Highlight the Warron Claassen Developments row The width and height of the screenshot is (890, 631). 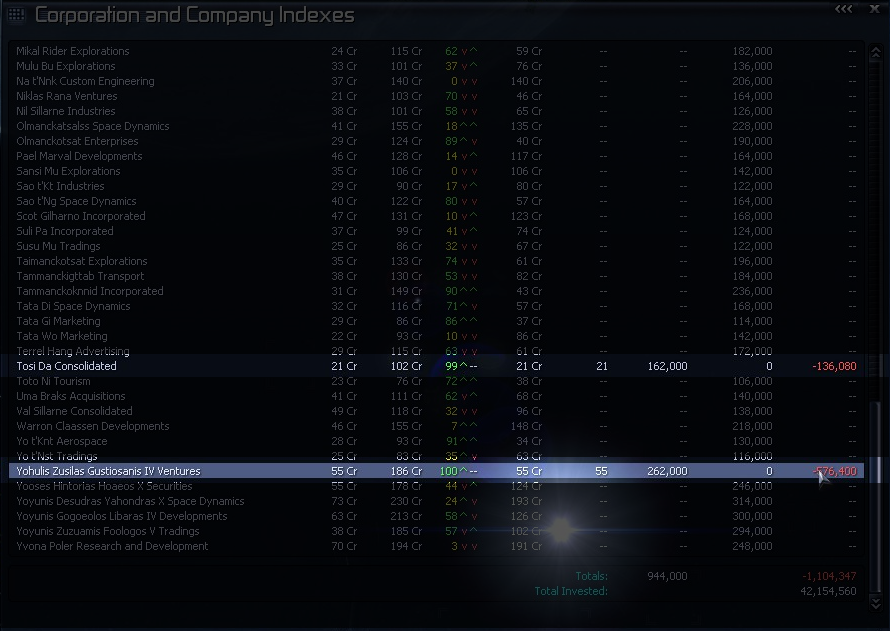pos(93,426)
